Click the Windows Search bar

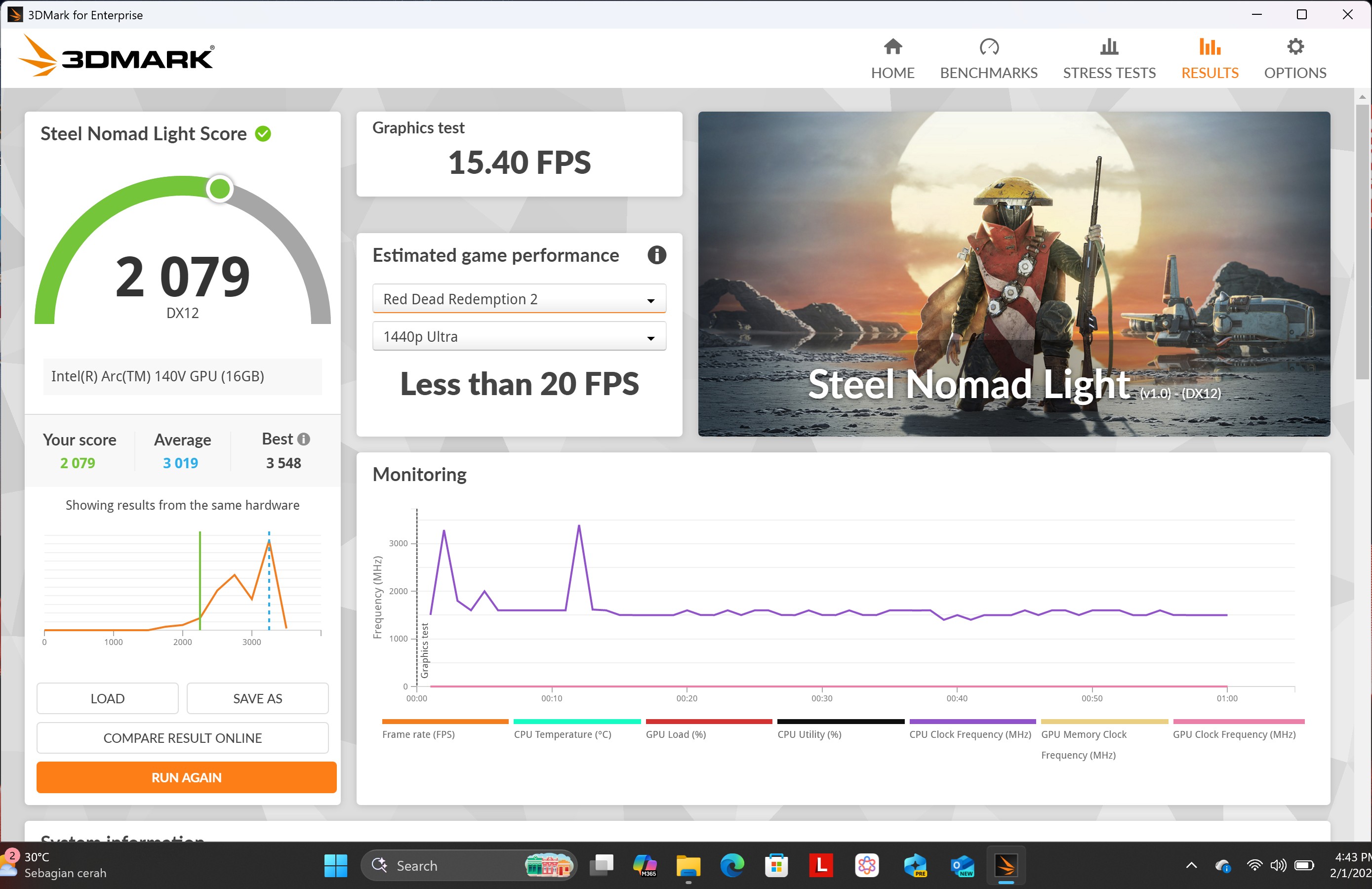pyautogui.click(x=461, y=865)
